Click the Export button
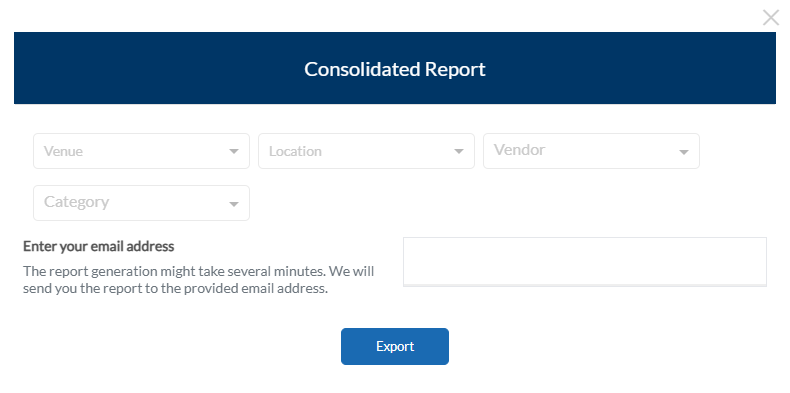The height and width of the screenshot is (393, 790). click(395, 347)
